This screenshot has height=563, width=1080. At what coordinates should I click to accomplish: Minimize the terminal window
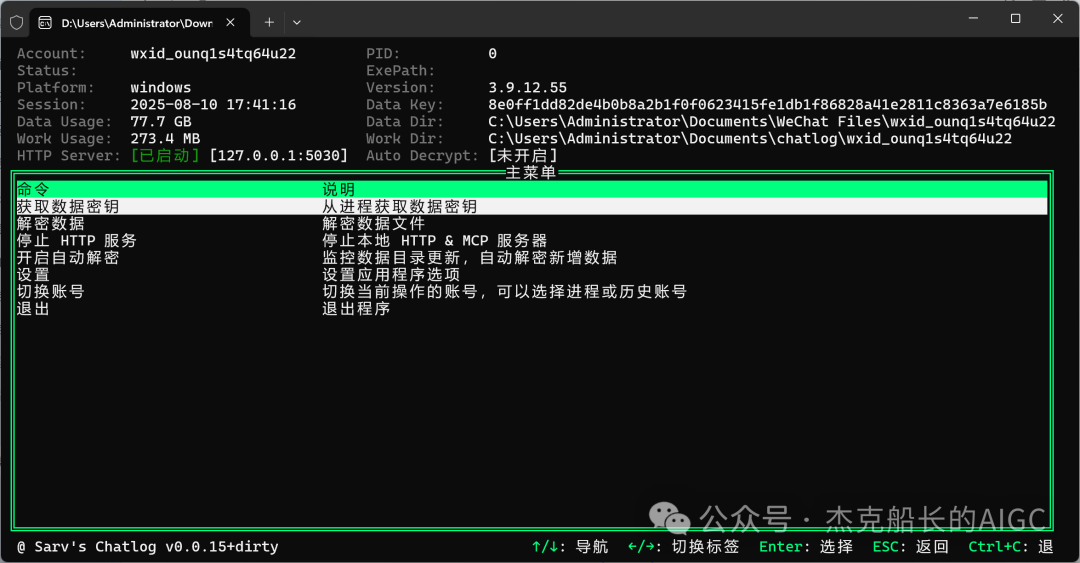pyautogui.click(x=973, y=19)
